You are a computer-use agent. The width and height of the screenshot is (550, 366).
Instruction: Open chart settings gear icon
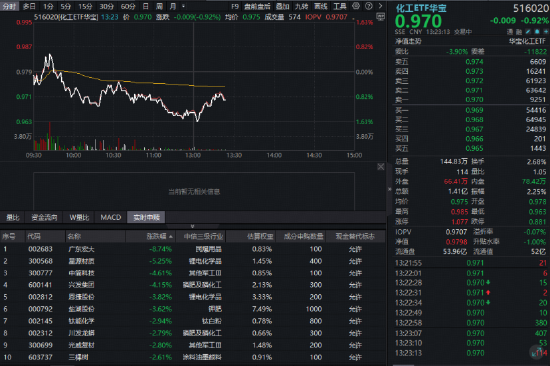coord(356,6)
